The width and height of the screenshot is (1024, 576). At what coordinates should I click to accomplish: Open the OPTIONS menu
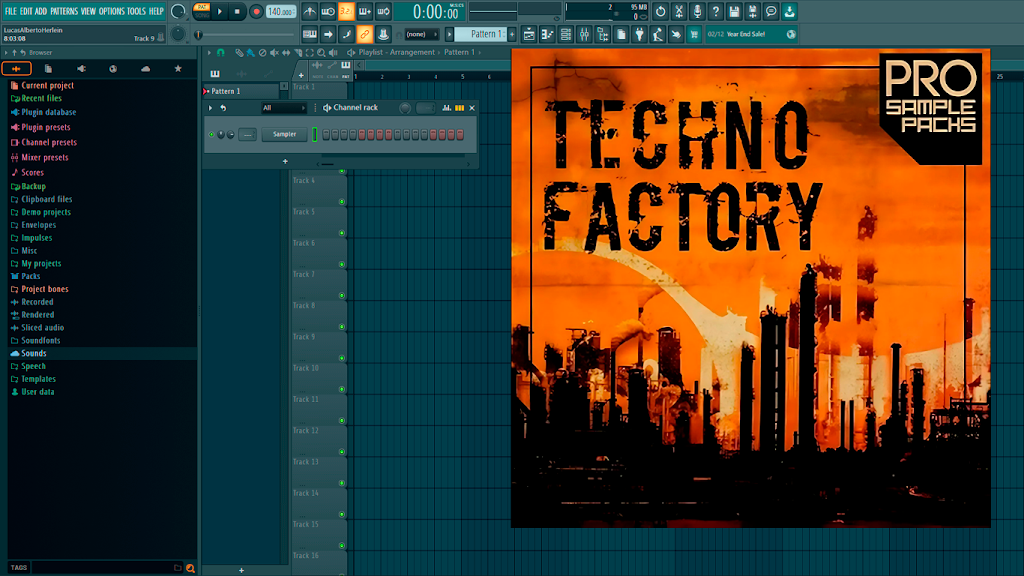112,11
